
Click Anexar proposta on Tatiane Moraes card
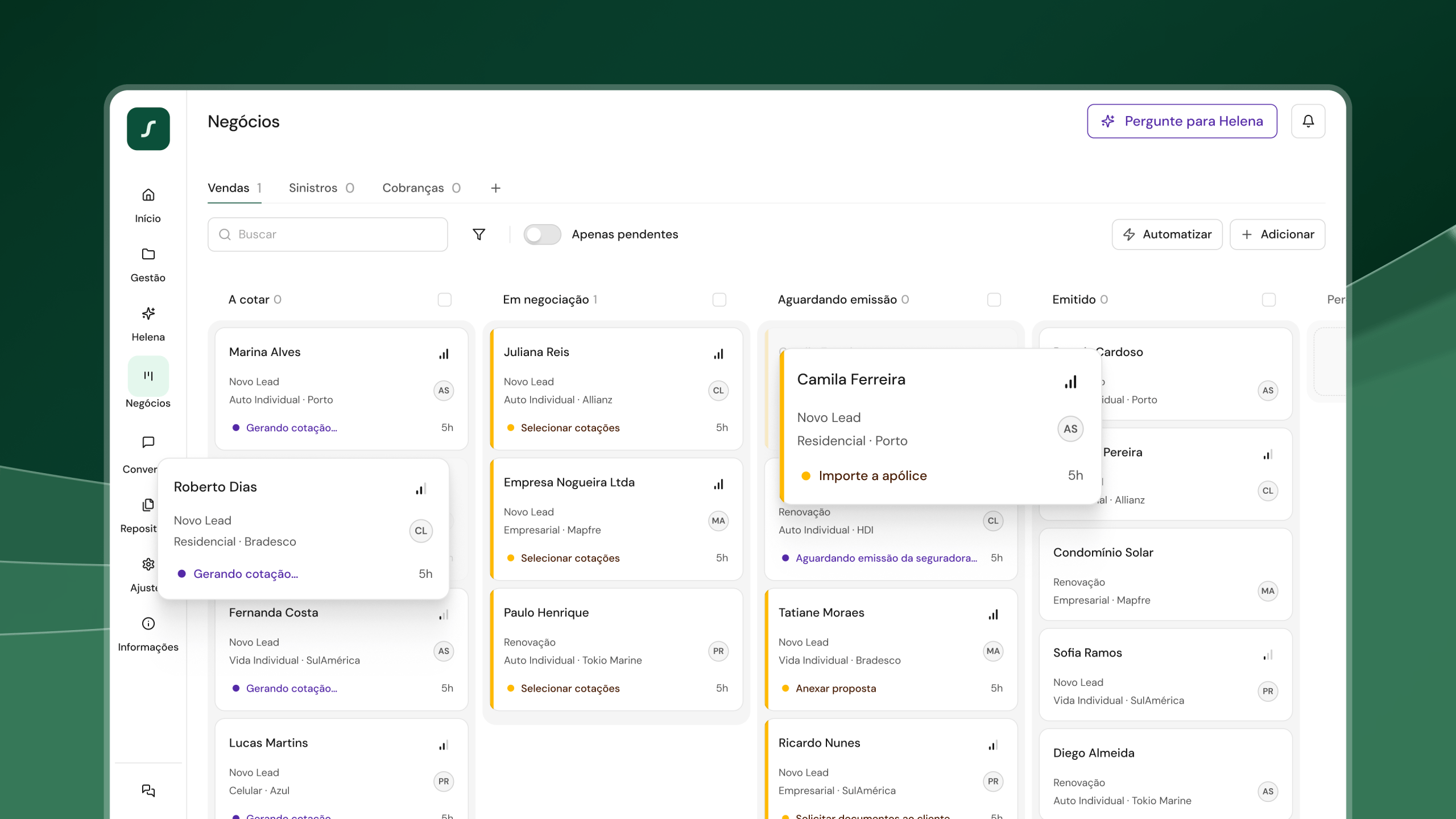pyautogui.click(x=835, y=688)
